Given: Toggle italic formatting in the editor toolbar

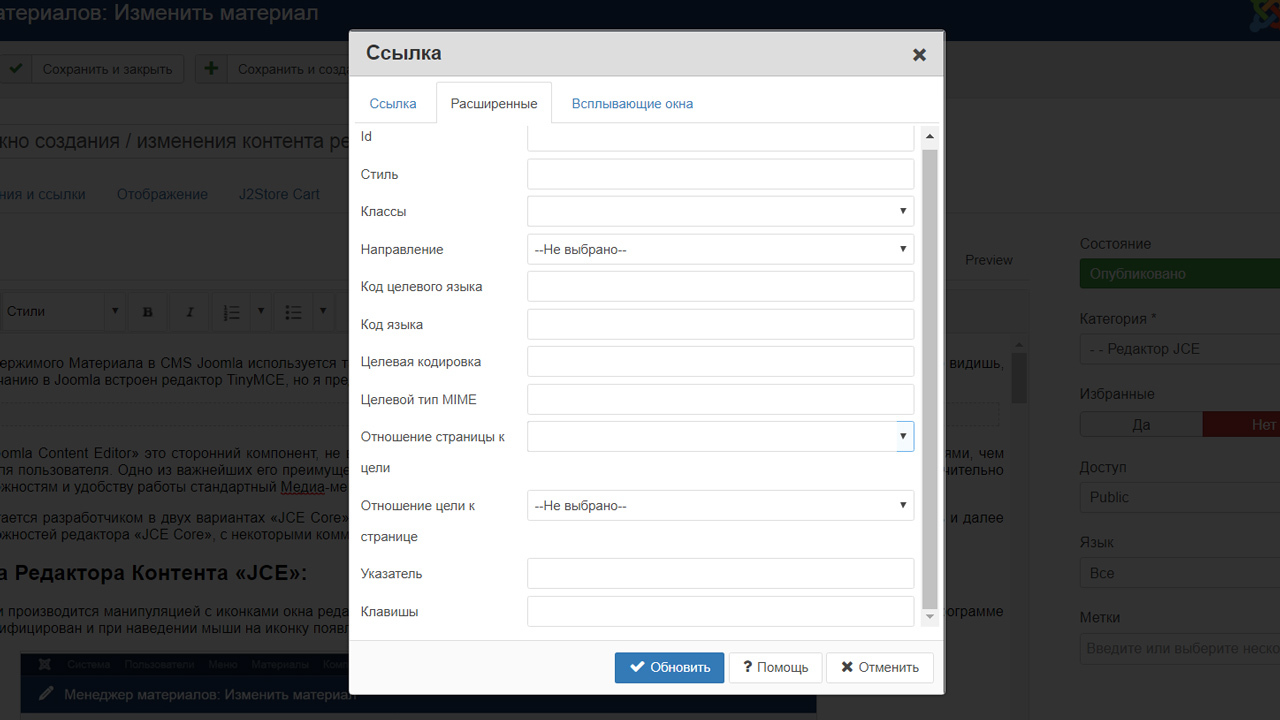Looking at the screenshot, I should (190, 312).
